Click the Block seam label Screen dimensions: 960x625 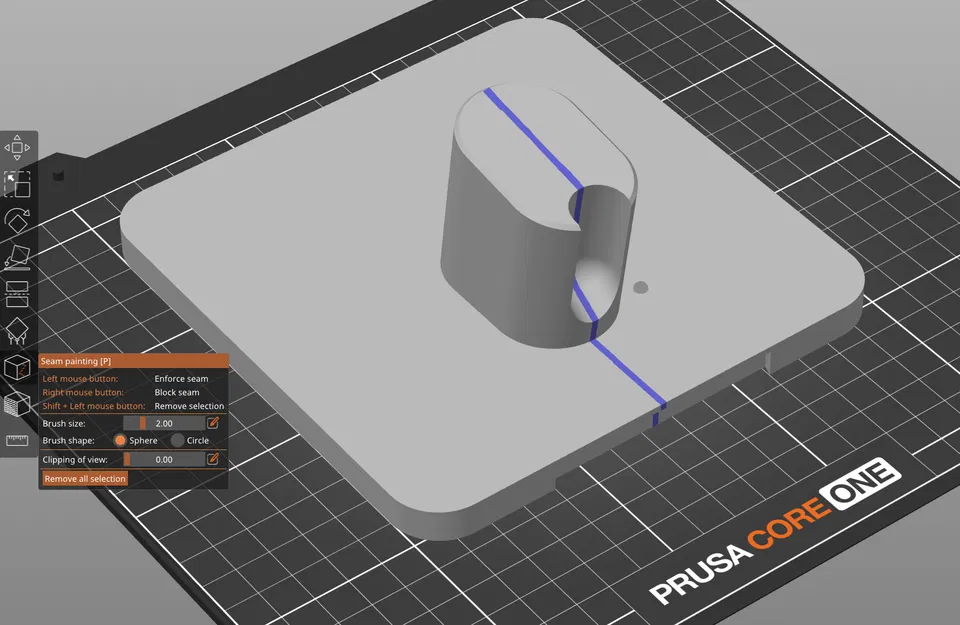click(x=177, y=392)
